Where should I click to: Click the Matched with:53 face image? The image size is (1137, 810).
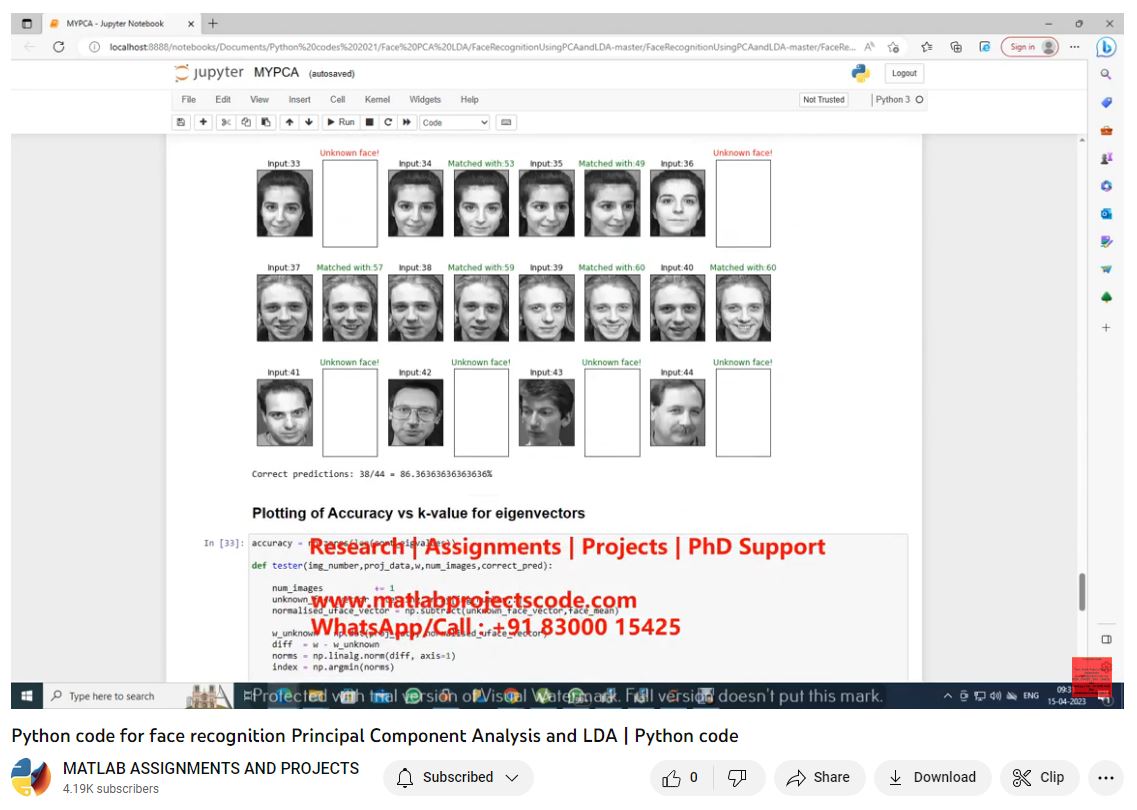pyautogui.click(x=481, y=203)
